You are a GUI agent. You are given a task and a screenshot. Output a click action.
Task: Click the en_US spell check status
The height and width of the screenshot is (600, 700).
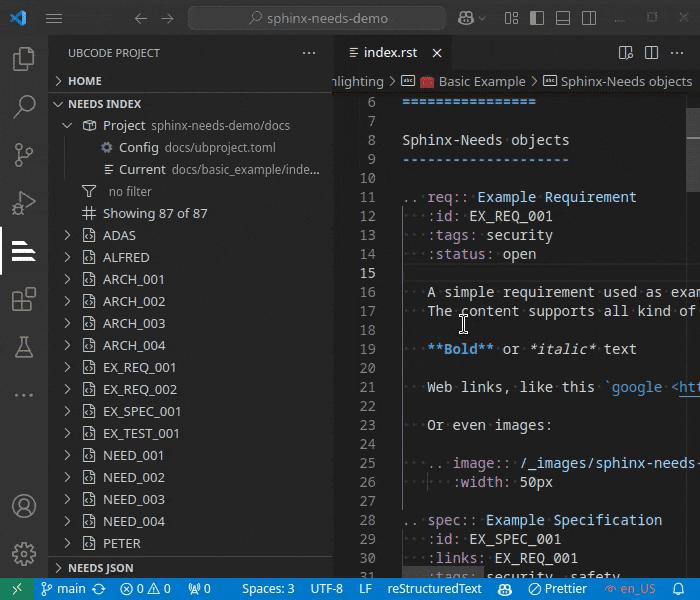click(x=630, y=589)
